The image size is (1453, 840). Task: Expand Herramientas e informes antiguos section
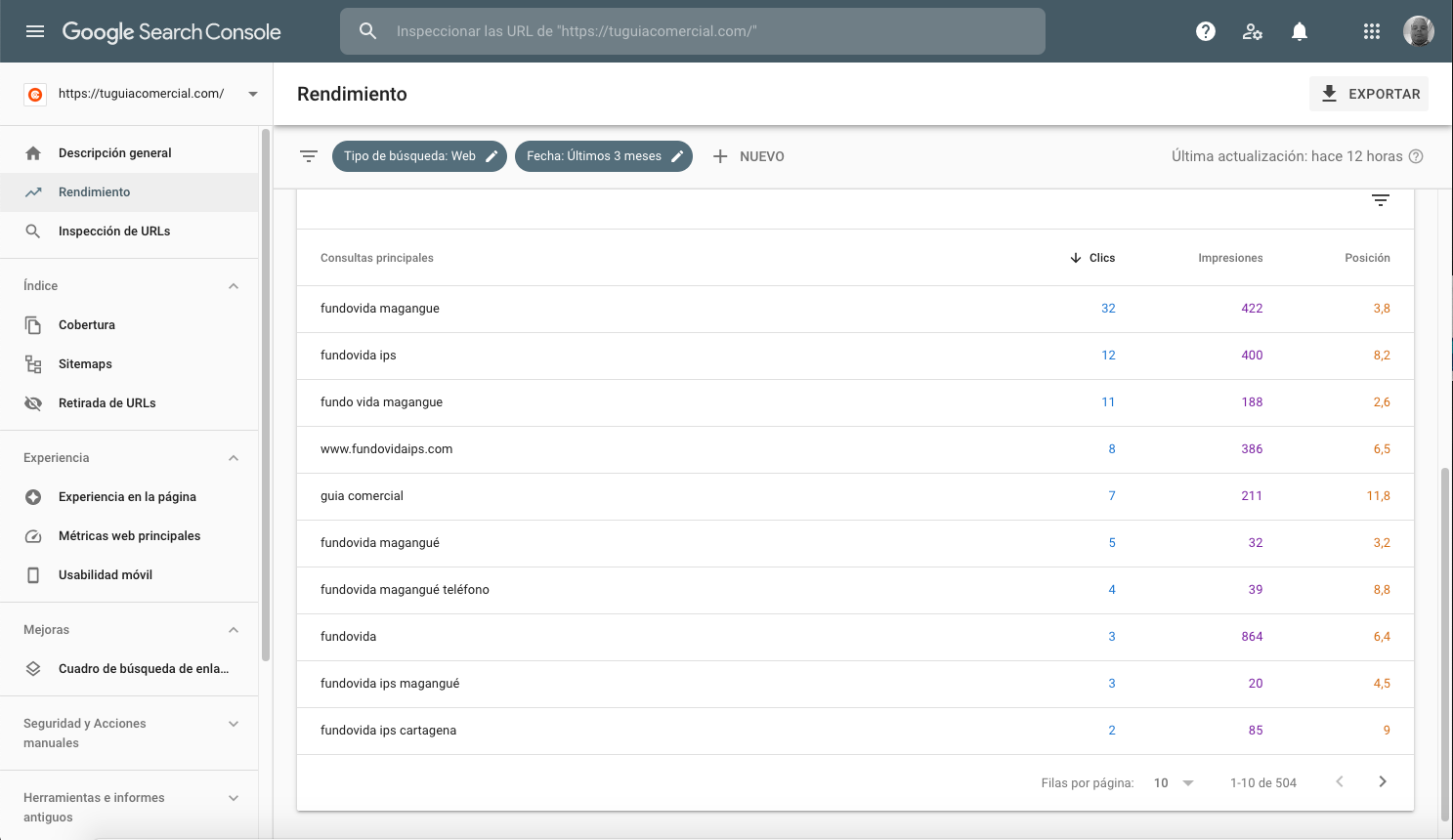tap(234, 798)
